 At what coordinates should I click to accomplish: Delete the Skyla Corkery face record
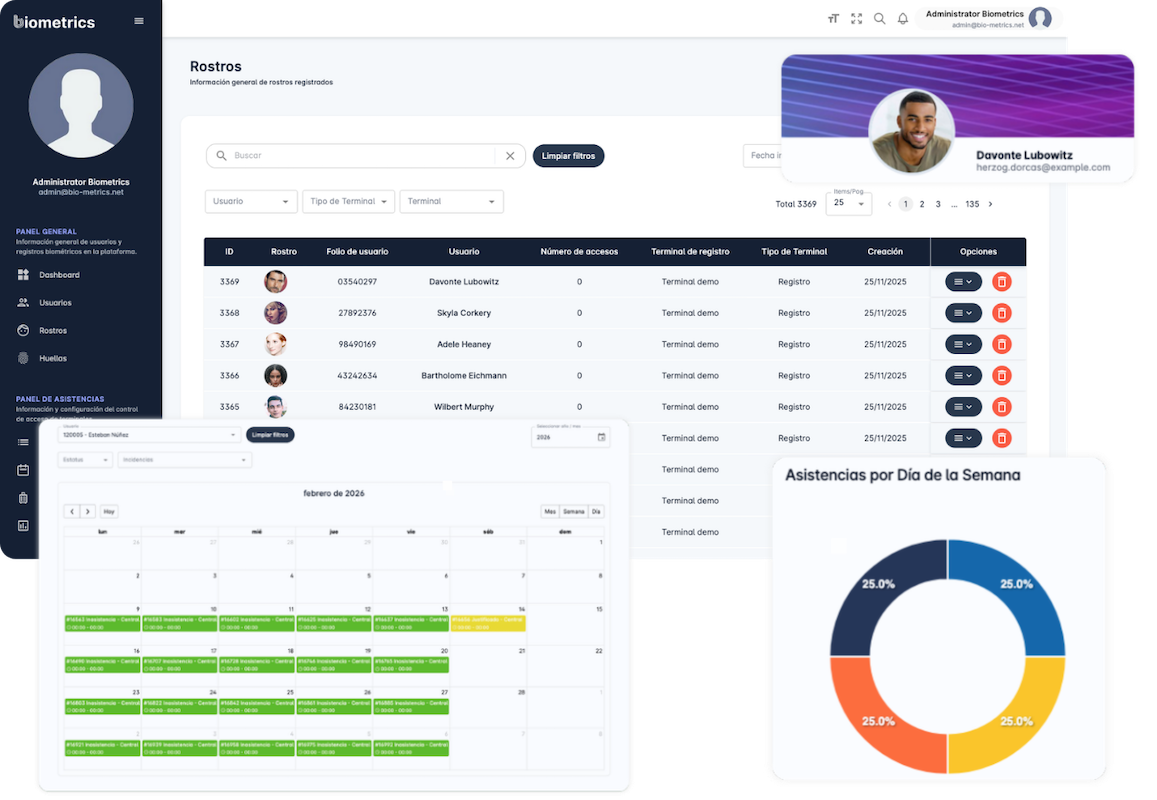coord(1001,313)
